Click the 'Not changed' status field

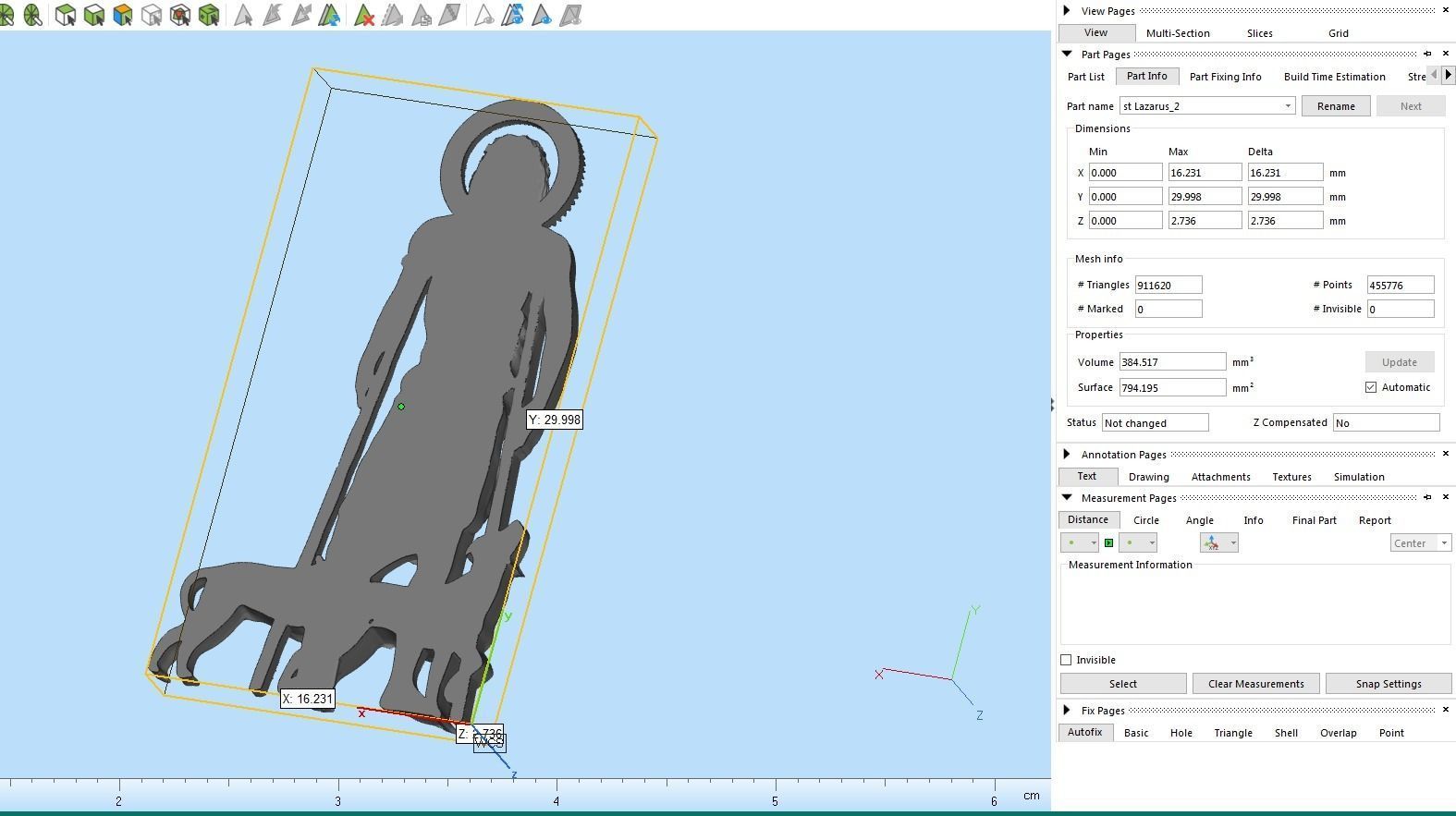click(1155, 422)
